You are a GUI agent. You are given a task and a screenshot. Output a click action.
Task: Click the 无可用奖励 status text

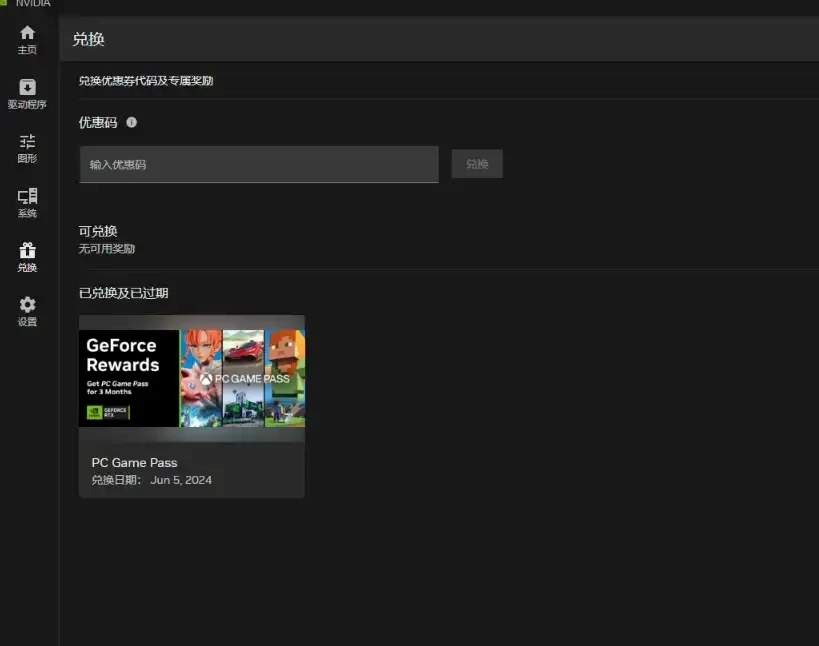[x=107, y=249]
